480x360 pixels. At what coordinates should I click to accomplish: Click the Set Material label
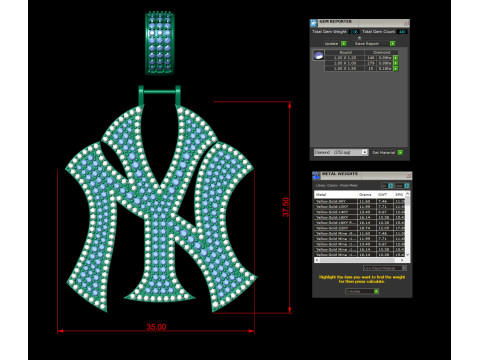pyautogui.click(x=383, y=152)
